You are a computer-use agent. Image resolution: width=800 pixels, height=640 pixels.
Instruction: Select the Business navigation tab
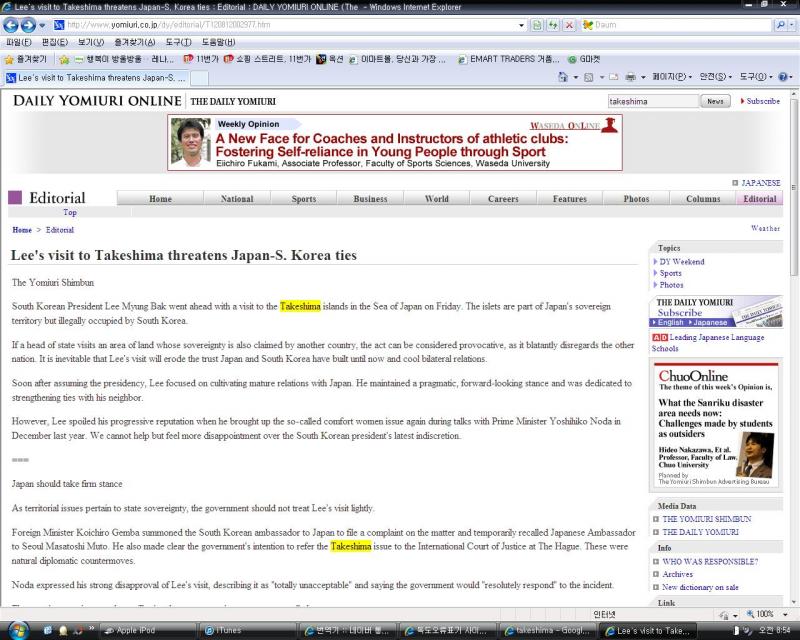[370, 199]
